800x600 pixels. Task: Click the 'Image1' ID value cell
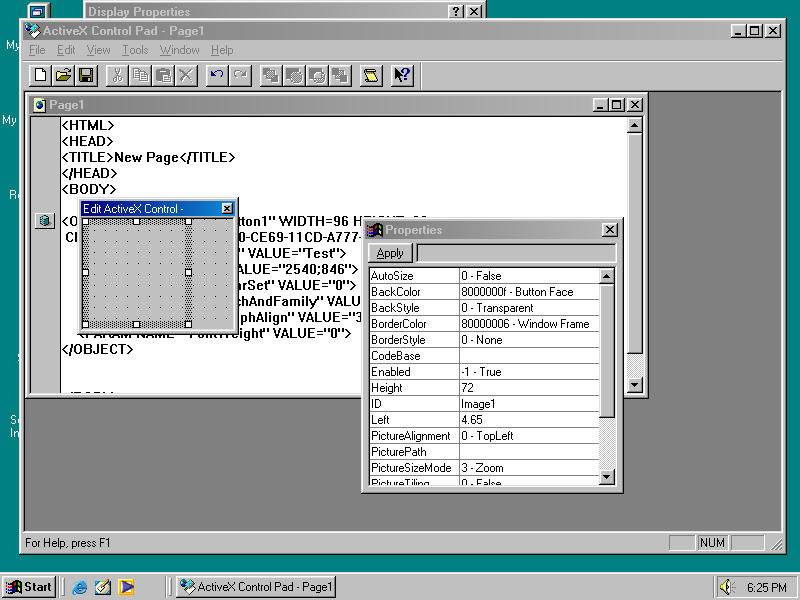coord(529,404)
